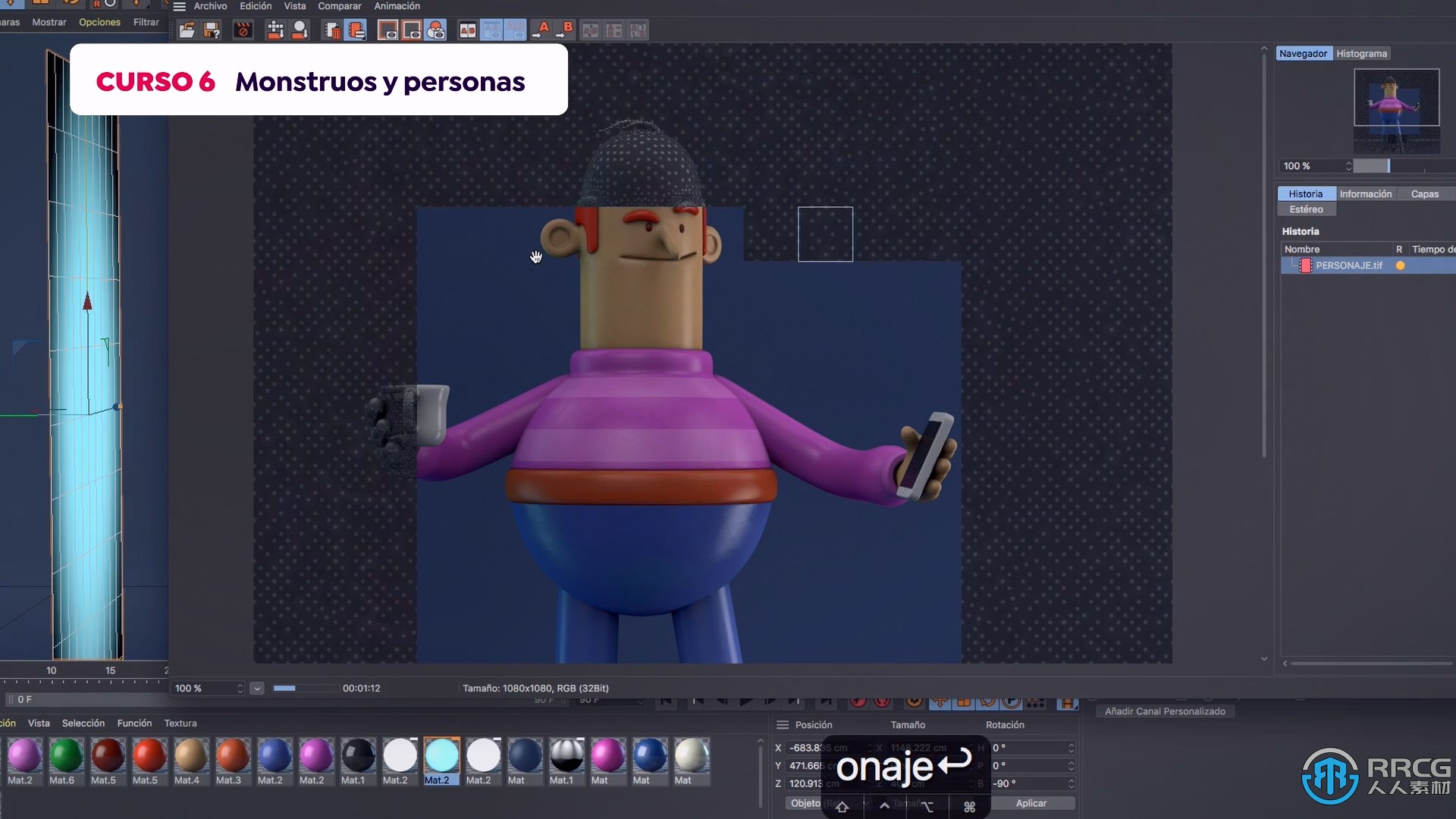Open the Picture Viewer hamburger menu

pos(179,6)
